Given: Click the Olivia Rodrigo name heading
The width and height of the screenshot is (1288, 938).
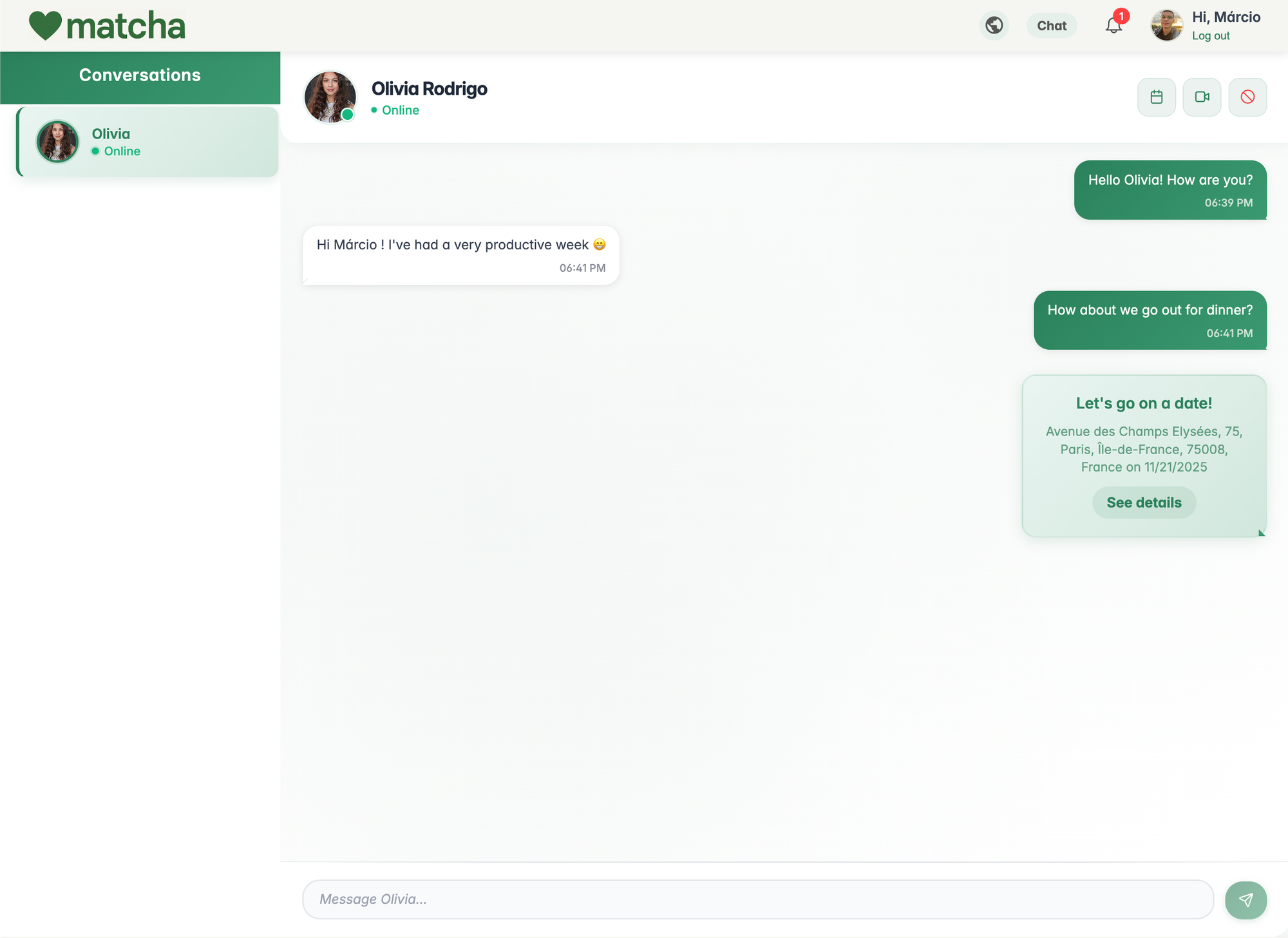Looking at the screenshot, I should 429,89.
